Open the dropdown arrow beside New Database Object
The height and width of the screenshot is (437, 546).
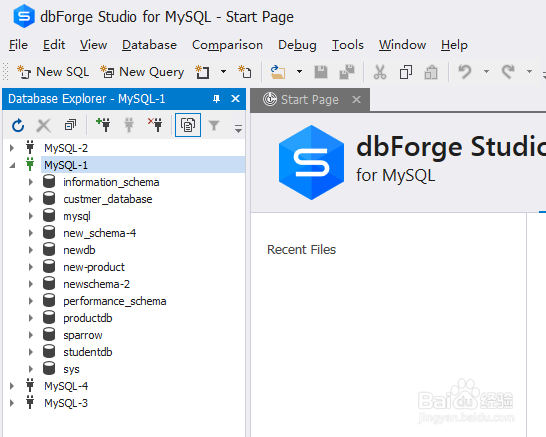coord(224,72)
